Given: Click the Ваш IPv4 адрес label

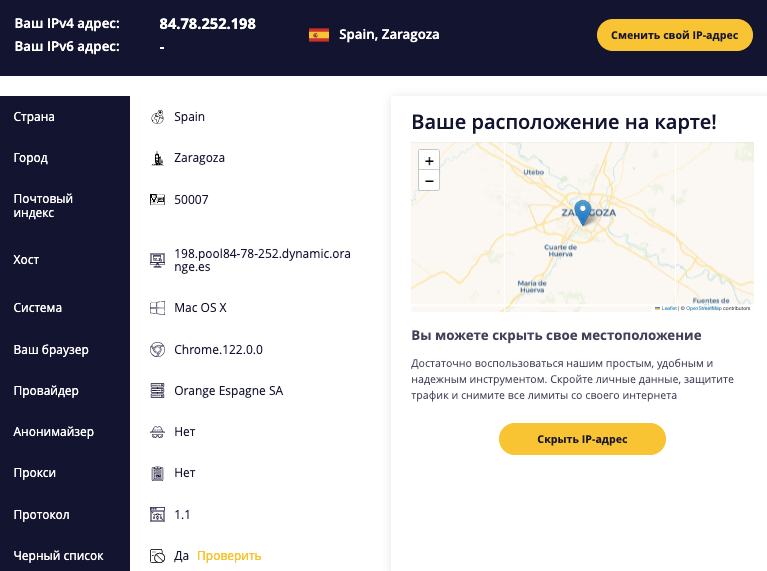Looking at the screenshot, I should (x=67, y=23).
